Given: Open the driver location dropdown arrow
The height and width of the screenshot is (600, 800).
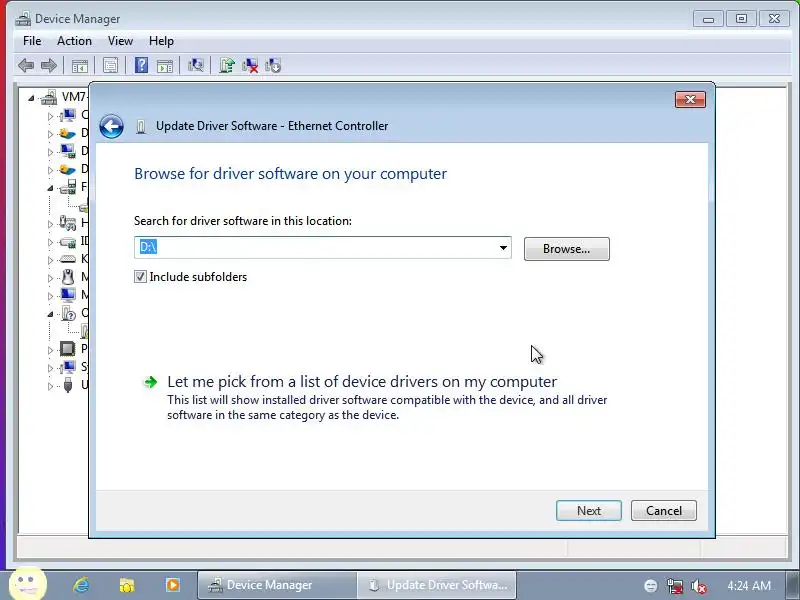Looking at the screenshot, I should pyautogui.click(x=503, y=248).
